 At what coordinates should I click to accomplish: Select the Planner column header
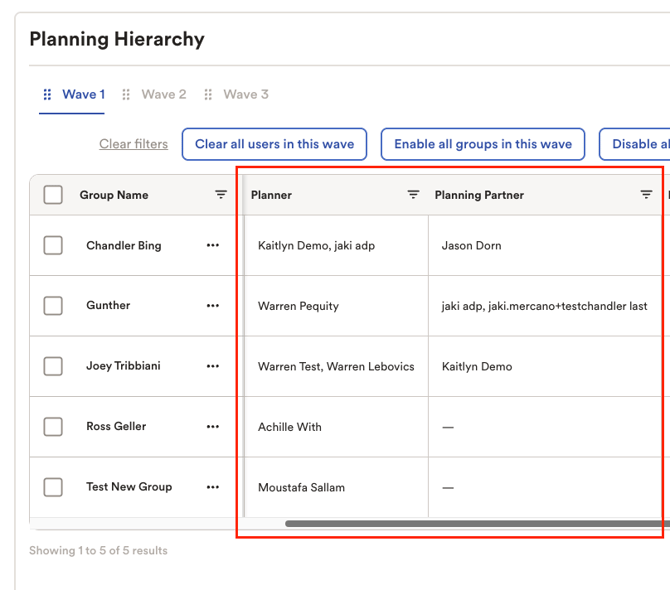click(271, 195)
